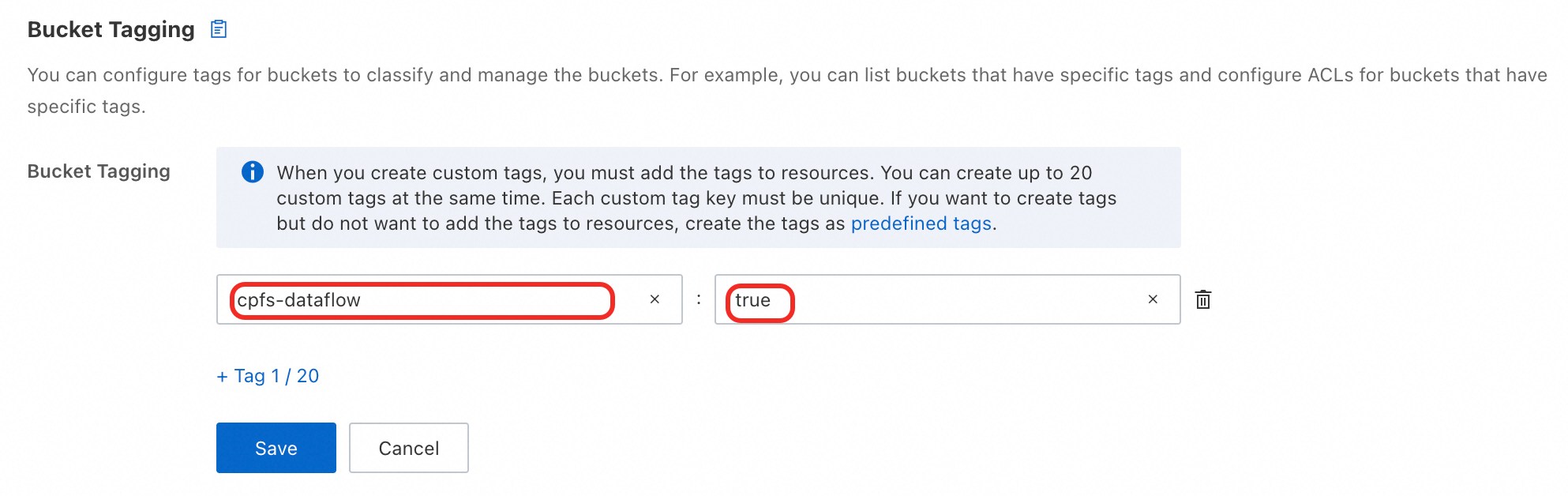The height and width of the screenshot is (496, 1568).
Task: Cancel editing the bucket tags
Action: click(x=409, y=448)
